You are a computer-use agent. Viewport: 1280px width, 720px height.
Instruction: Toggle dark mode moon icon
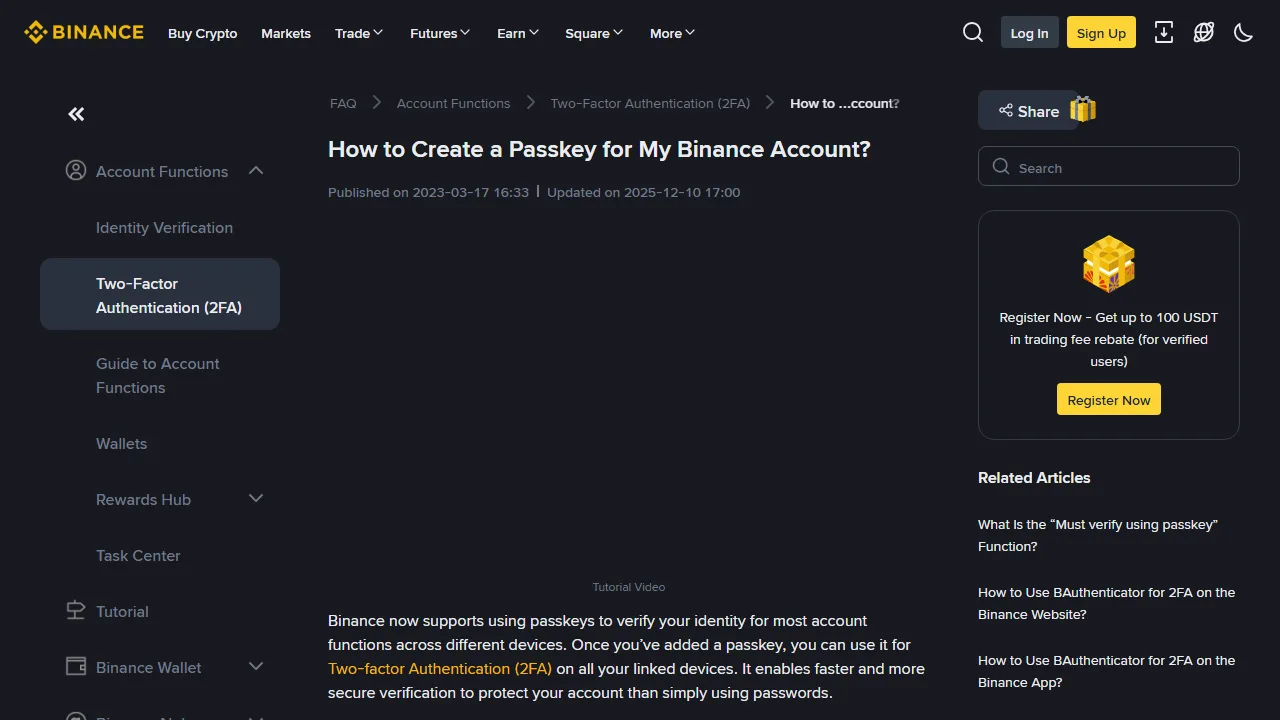(x=1244, y=33)
